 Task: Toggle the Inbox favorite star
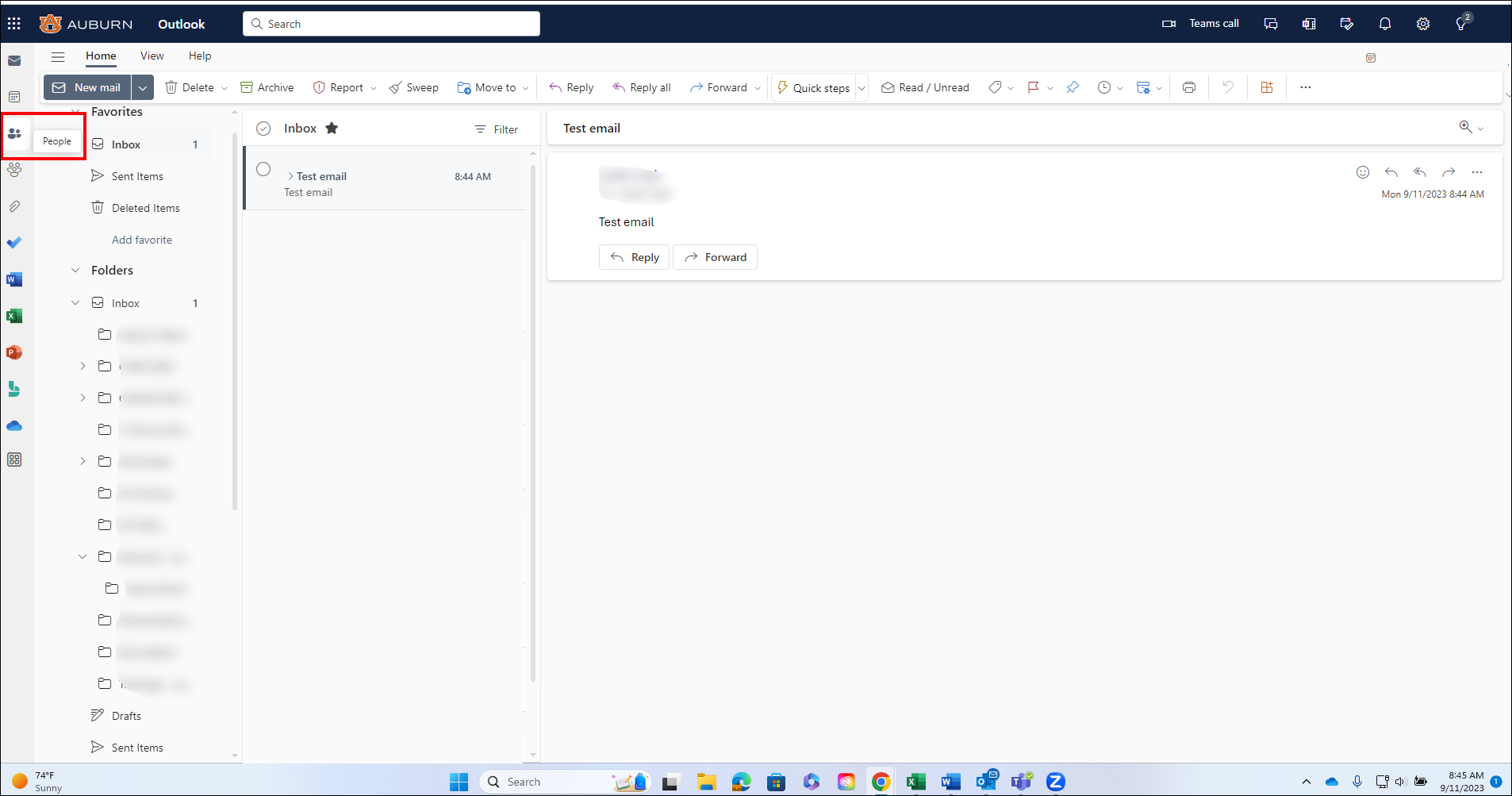[332, 128]
